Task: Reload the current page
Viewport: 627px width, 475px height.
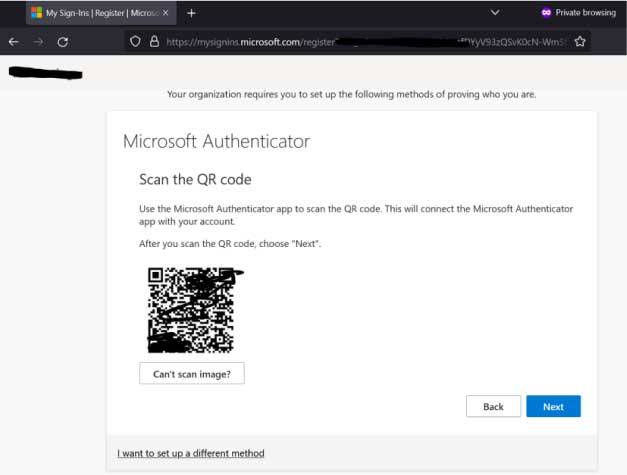Action: click(x=63, y=42)
